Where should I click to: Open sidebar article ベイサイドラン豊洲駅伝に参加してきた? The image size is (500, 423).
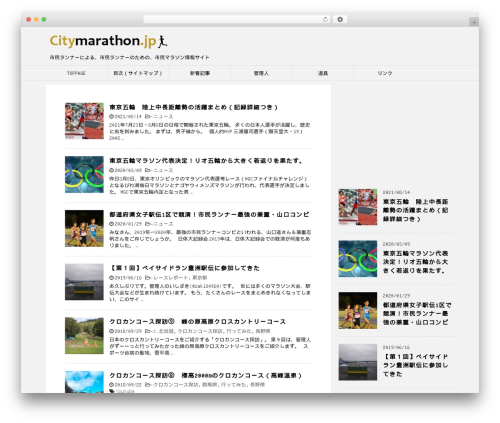[415, 365]
